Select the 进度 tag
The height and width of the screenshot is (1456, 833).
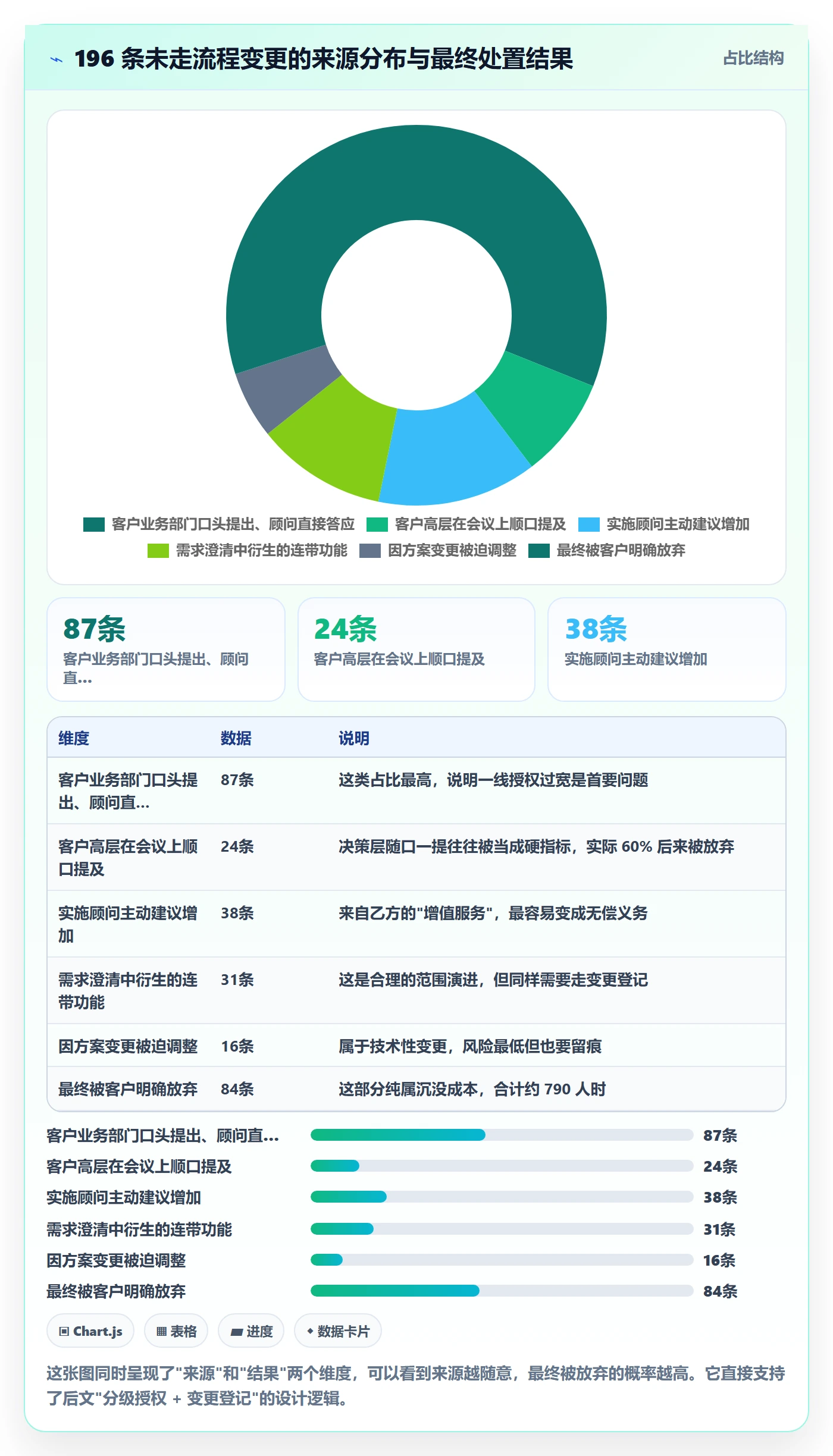251,1331
